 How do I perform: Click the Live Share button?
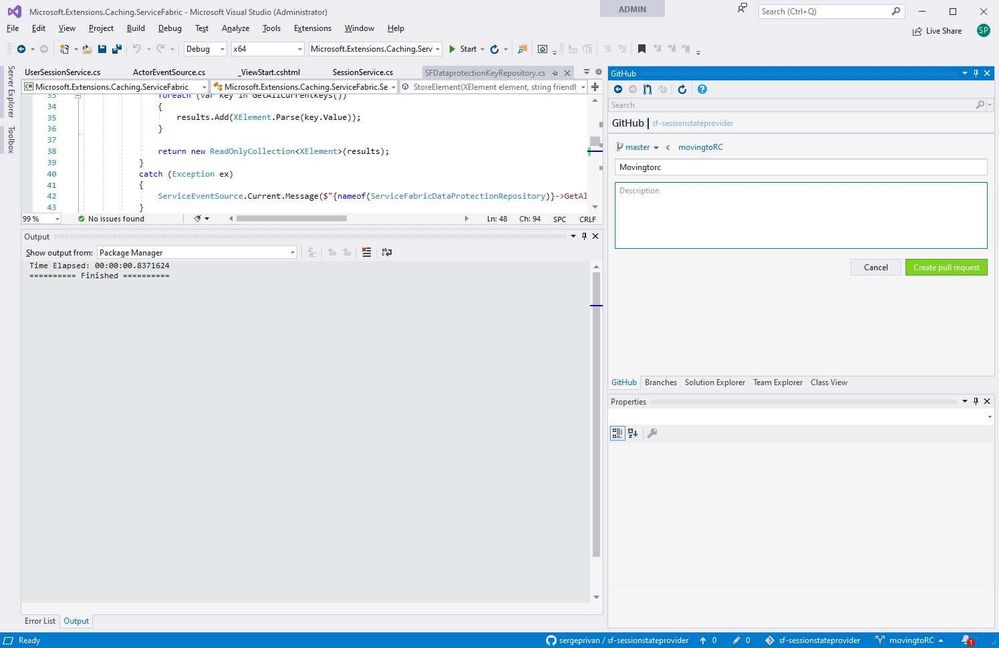[937, 31]
